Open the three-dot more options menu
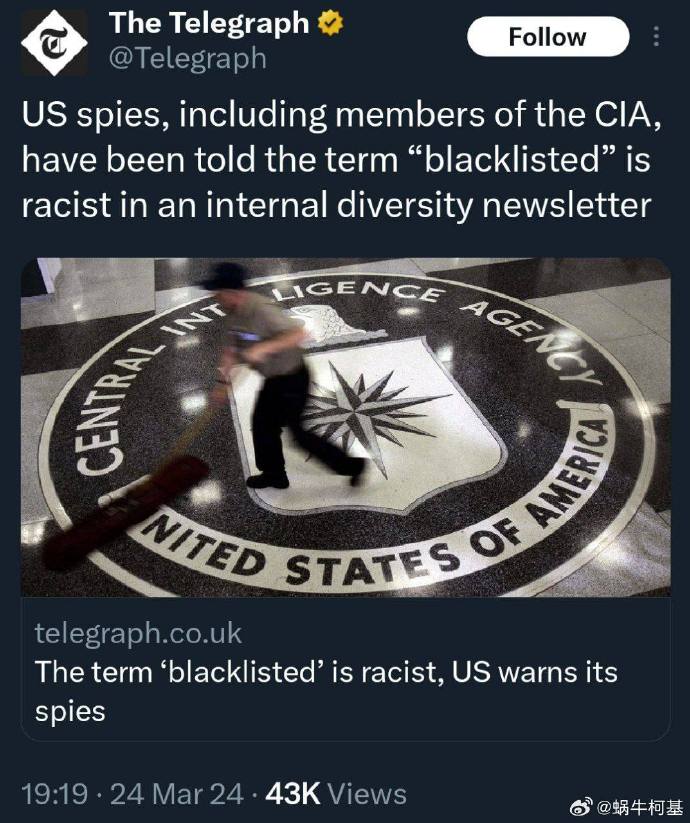The image size is (690, 823). pos(656,37)
